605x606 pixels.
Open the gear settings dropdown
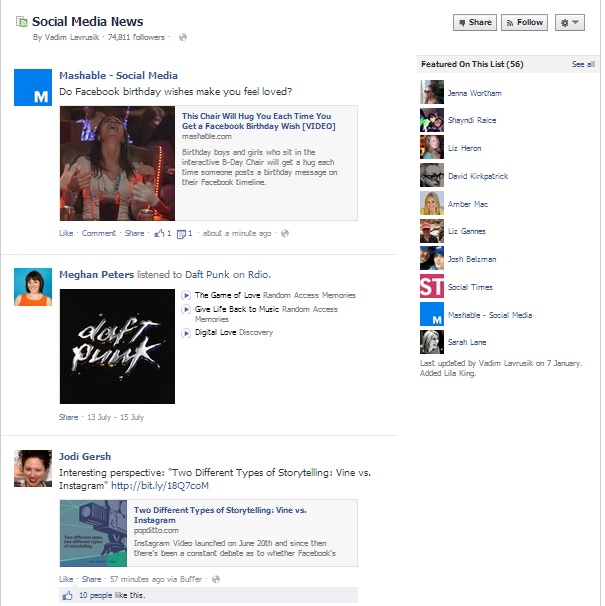point(570,22)
